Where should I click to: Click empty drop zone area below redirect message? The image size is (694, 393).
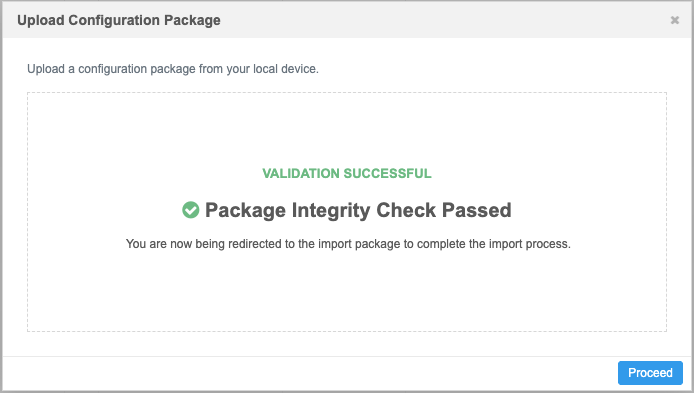(x=347, y=292)
